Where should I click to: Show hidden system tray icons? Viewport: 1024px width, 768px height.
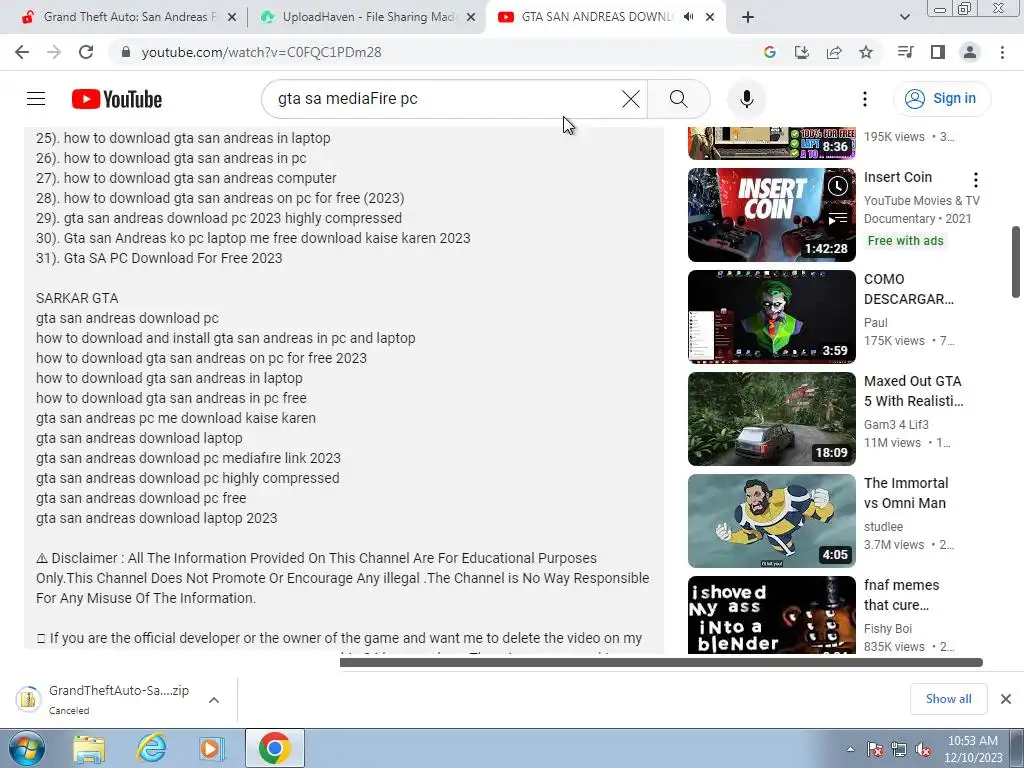coord(850,749)
